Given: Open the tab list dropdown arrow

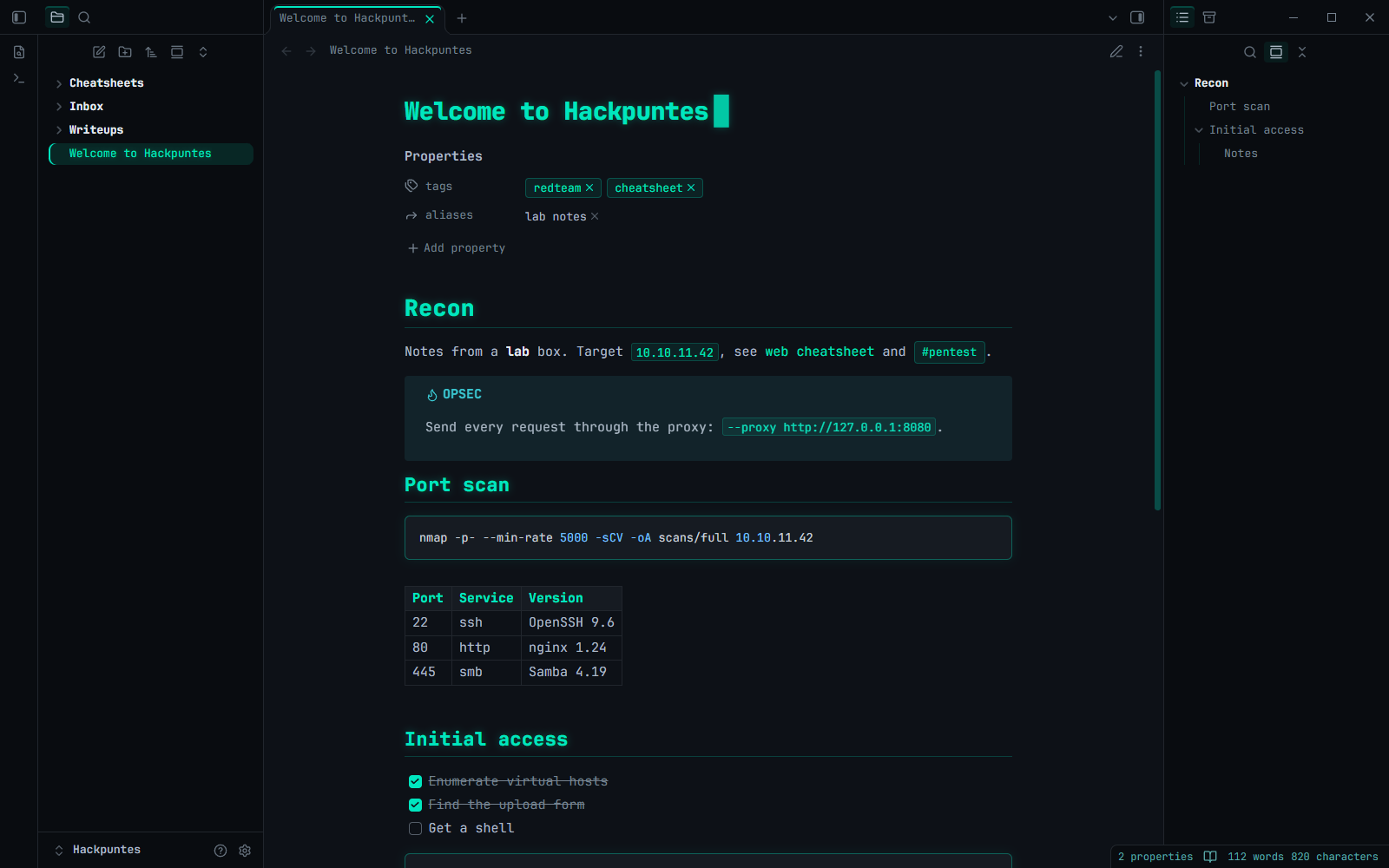Looking at the screenshot, I should click(1113, 17).
